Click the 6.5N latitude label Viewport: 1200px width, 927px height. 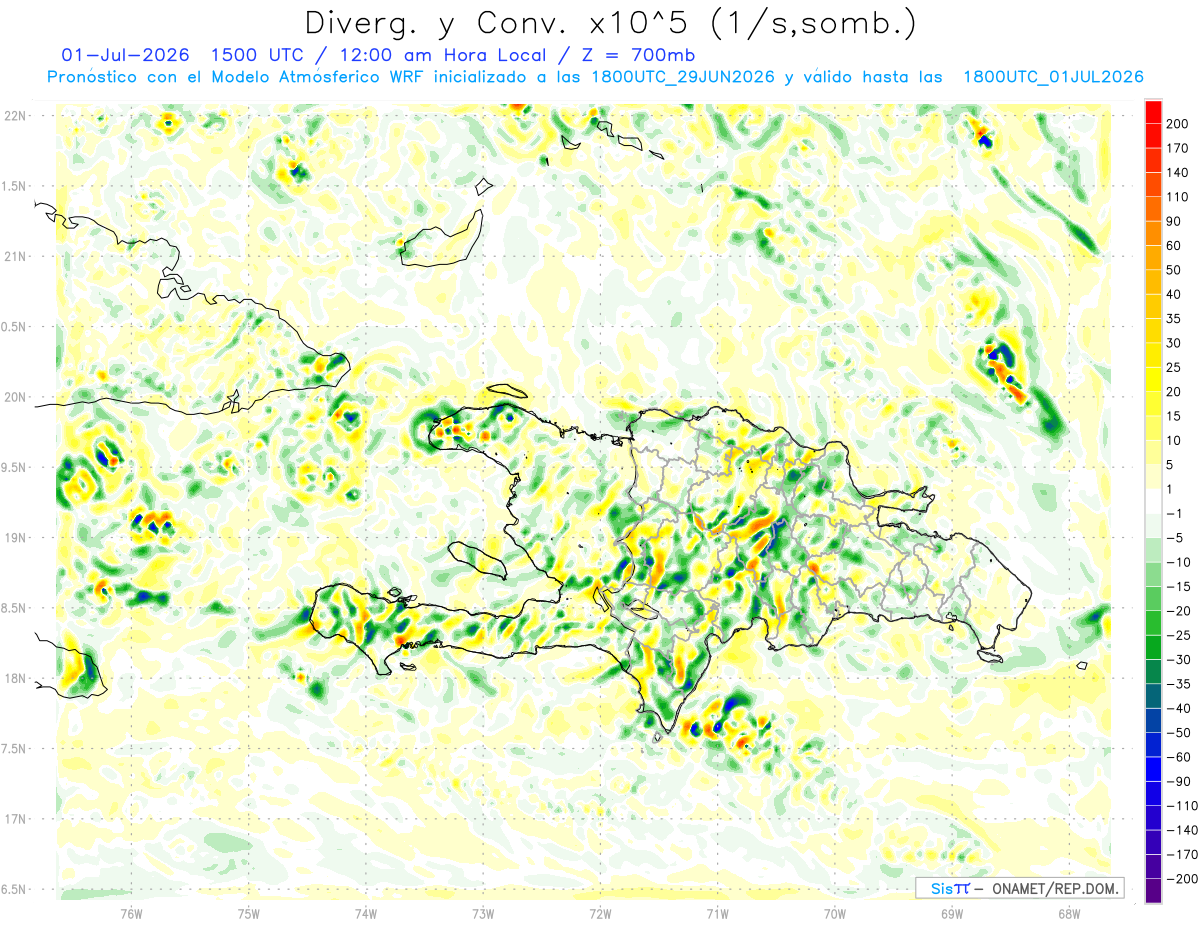15,889
